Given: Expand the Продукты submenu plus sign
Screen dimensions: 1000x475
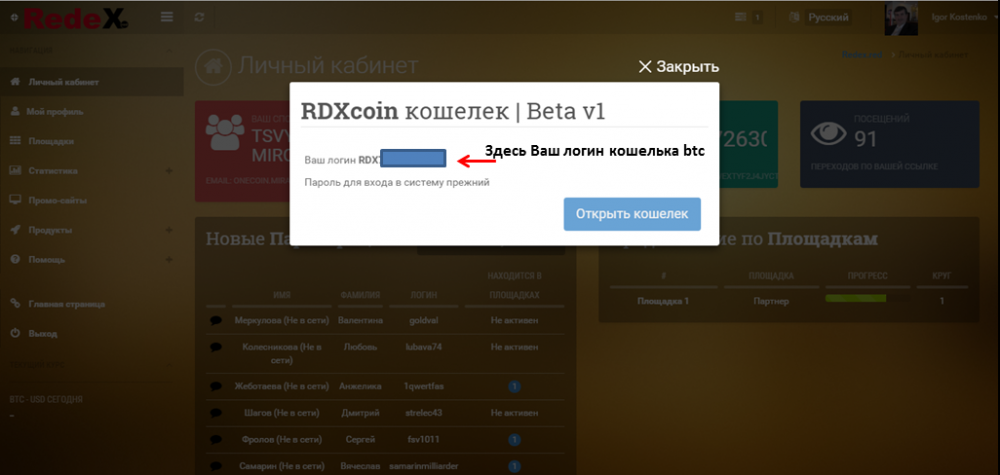Looking at the screenshot, I should [x=169, y=230].
